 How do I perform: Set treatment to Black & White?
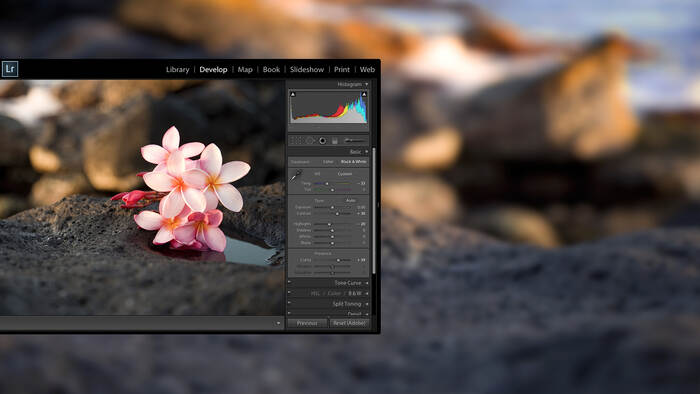(x=354, y=162)
